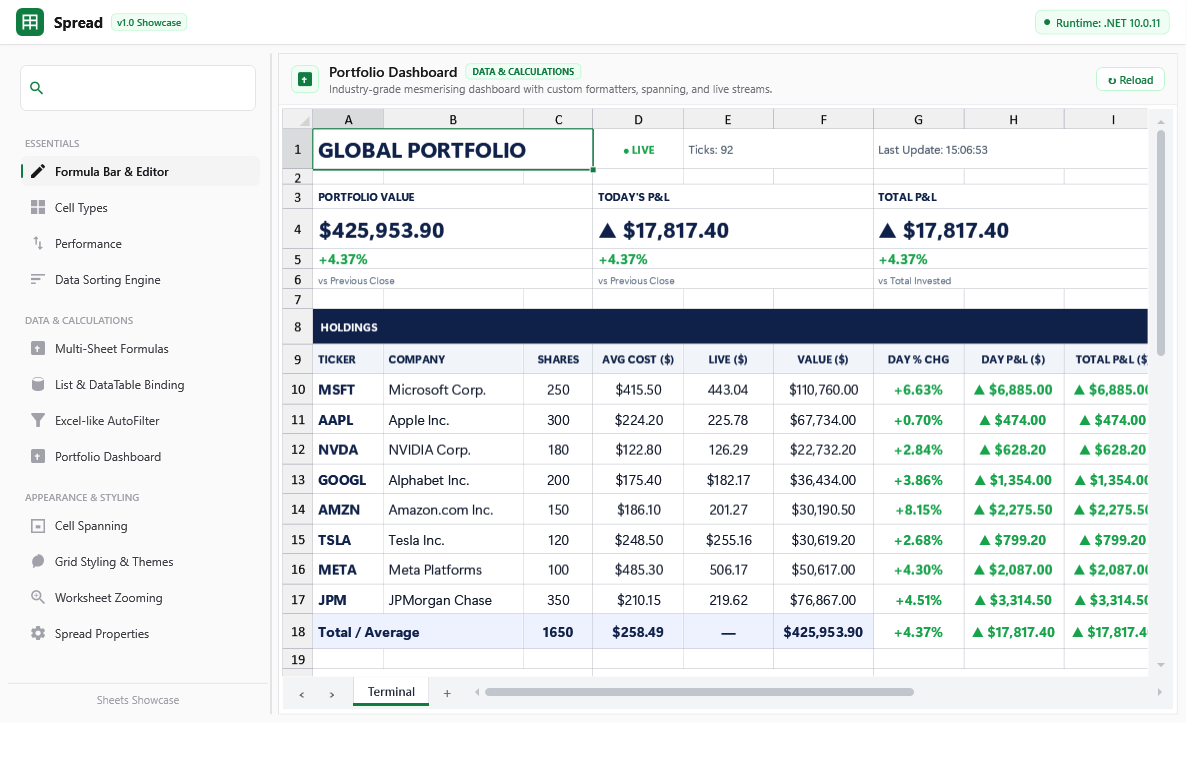Open Formula Bar & Editor page

pyautogui.click(x=140, y=172)
